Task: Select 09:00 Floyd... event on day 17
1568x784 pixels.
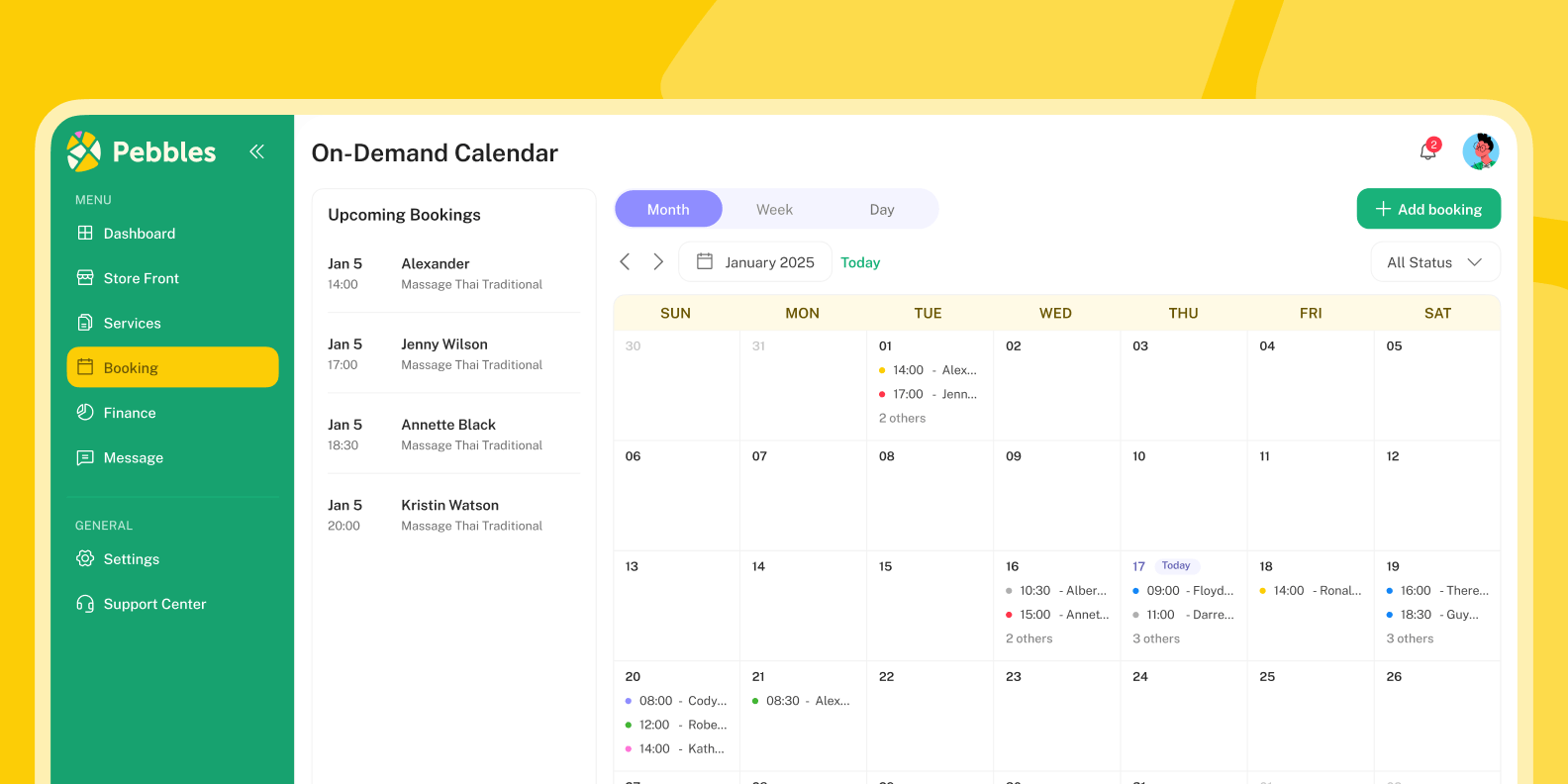Action: pos(1183,591)
